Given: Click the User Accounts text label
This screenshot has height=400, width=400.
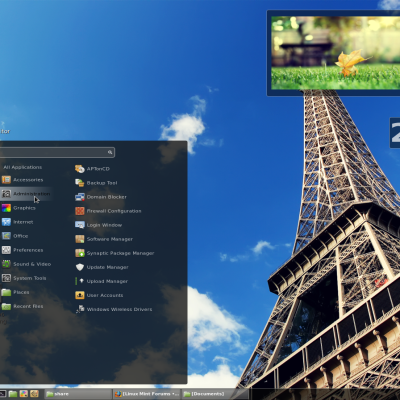Looking at the screenshot, I should tap(105, 295).
